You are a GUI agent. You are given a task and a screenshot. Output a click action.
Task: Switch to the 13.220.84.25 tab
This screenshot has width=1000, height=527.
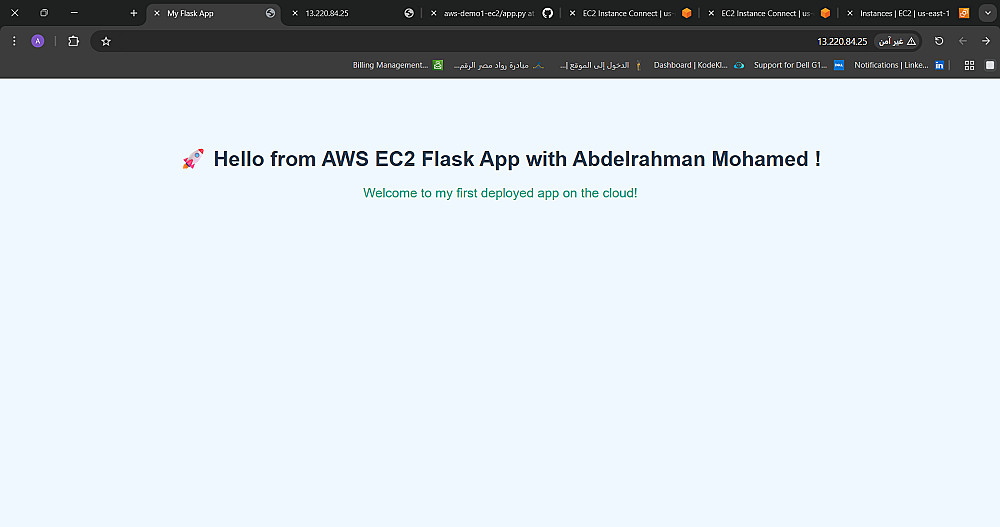(340, 13)
